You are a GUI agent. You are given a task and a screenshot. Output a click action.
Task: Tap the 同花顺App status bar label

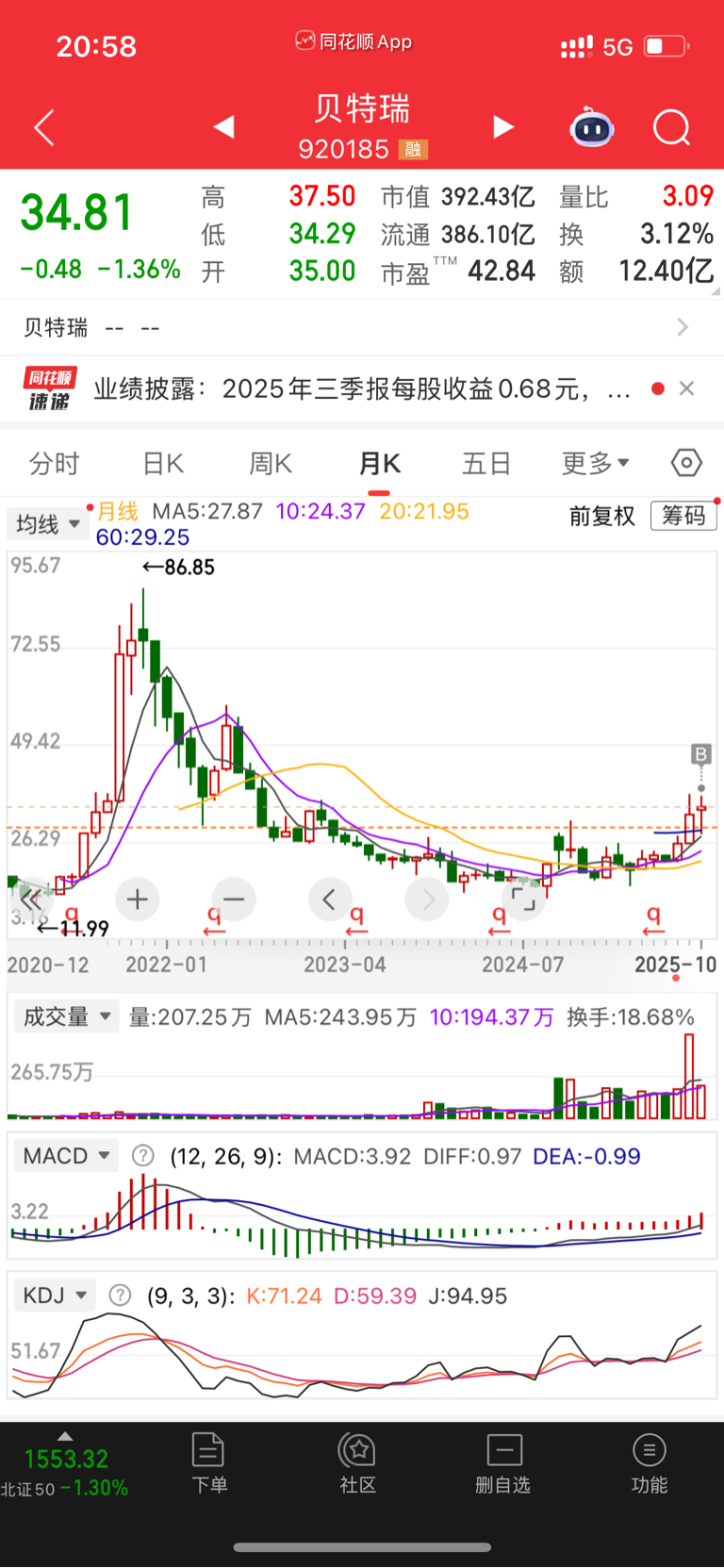click(354, 41)
